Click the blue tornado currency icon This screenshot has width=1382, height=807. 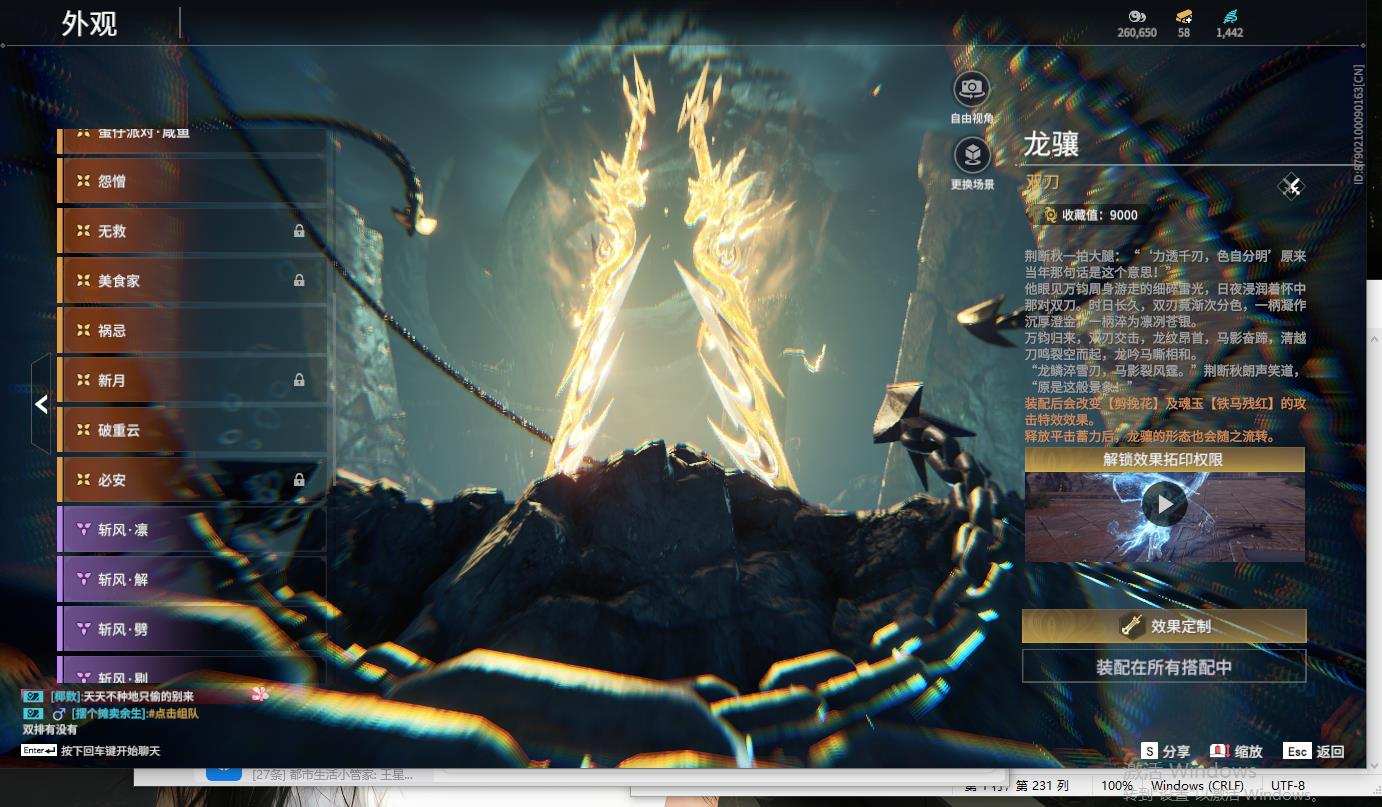1230,17
